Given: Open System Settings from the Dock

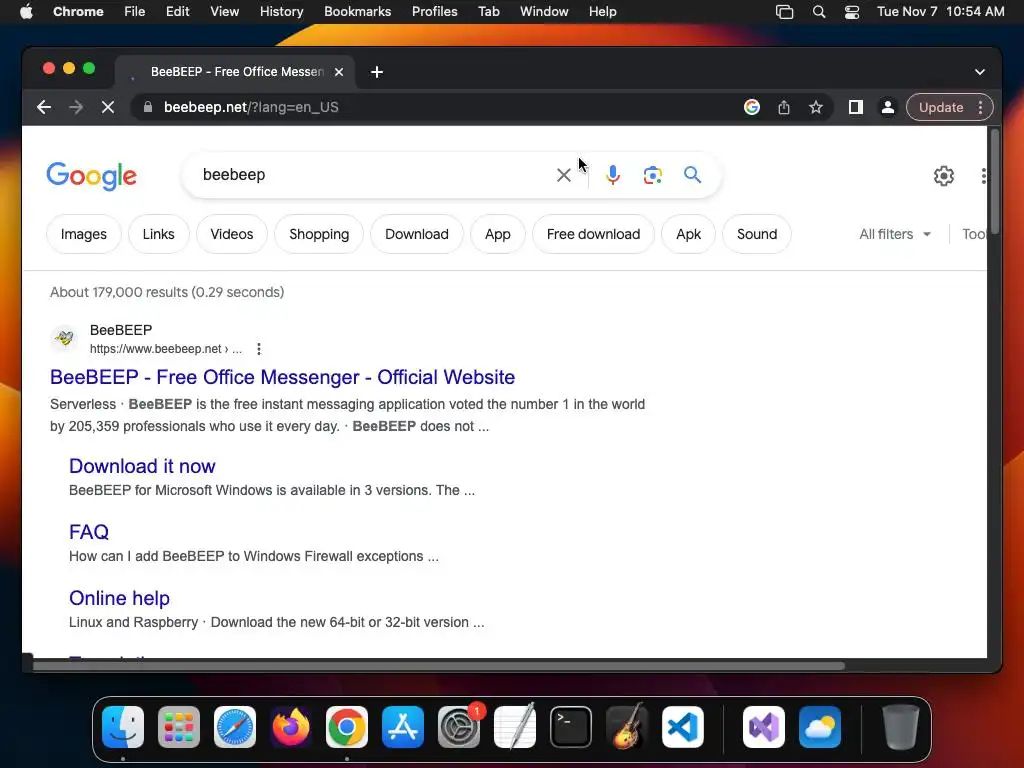Looking at the screenshot, I should [x=459, y=727].
